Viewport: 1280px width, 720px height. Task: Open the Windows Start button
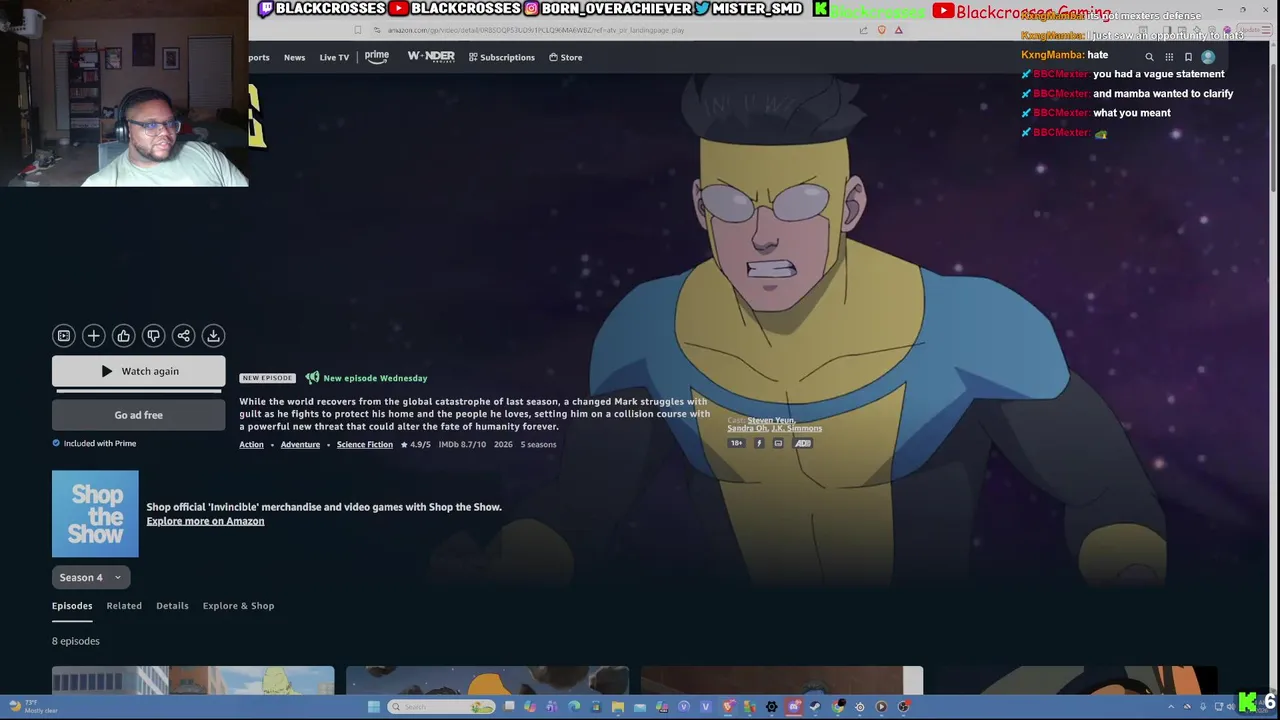(x=374, y=707)
